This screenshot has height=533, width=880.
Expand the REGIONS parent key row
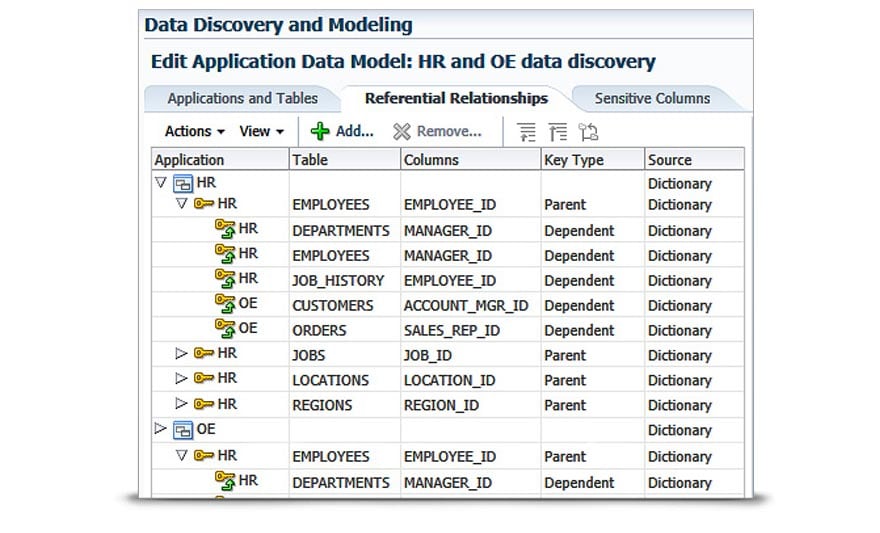click(x=181, y=404)
